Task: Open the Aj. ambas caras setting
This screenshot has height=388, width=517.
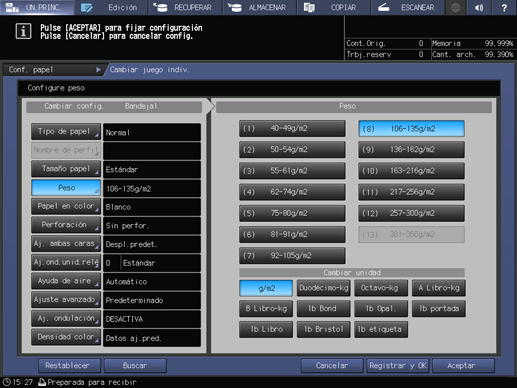Action: (66, 244)
